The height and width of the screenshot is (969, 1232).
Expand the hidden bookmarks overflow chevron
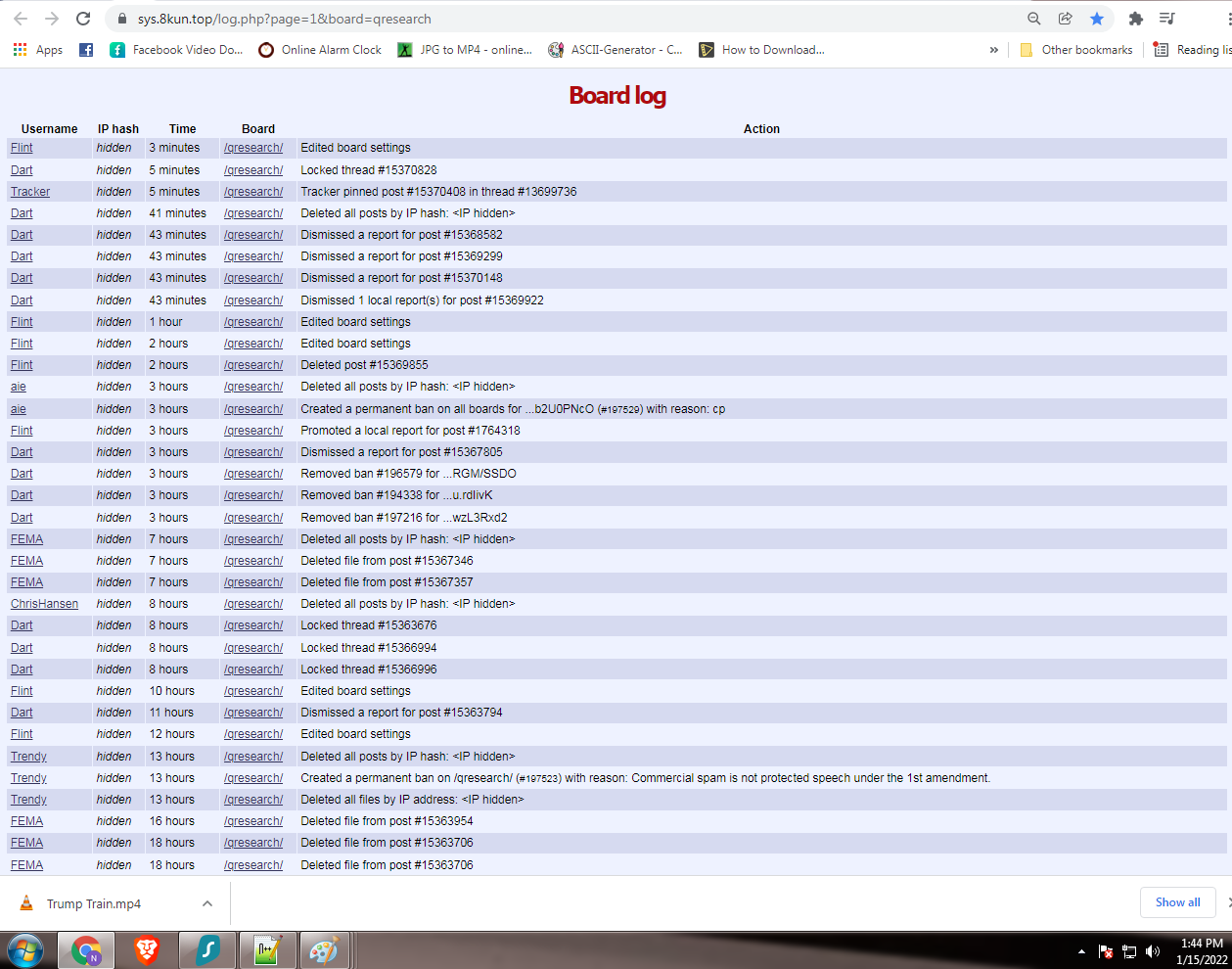pos(994,50)
